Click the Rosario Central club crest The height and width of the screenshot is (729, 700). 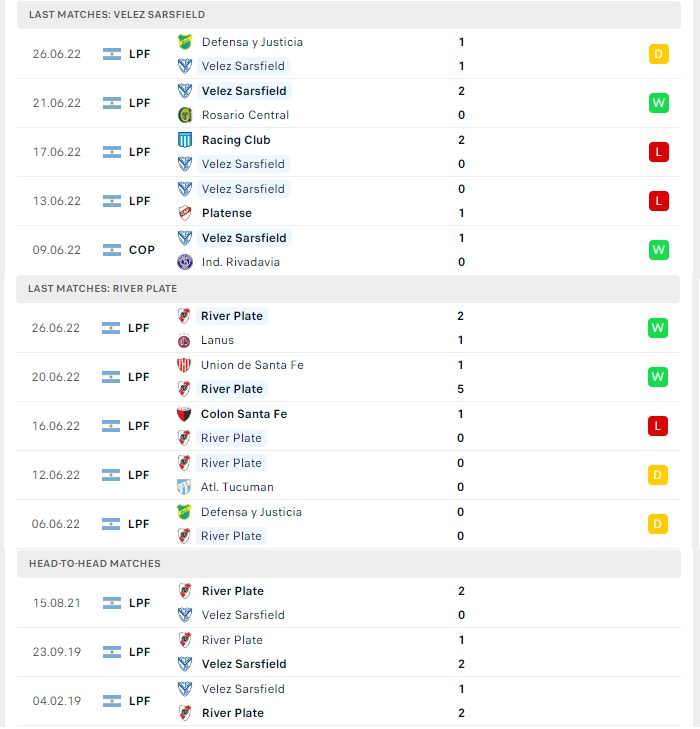pos(185,115)
